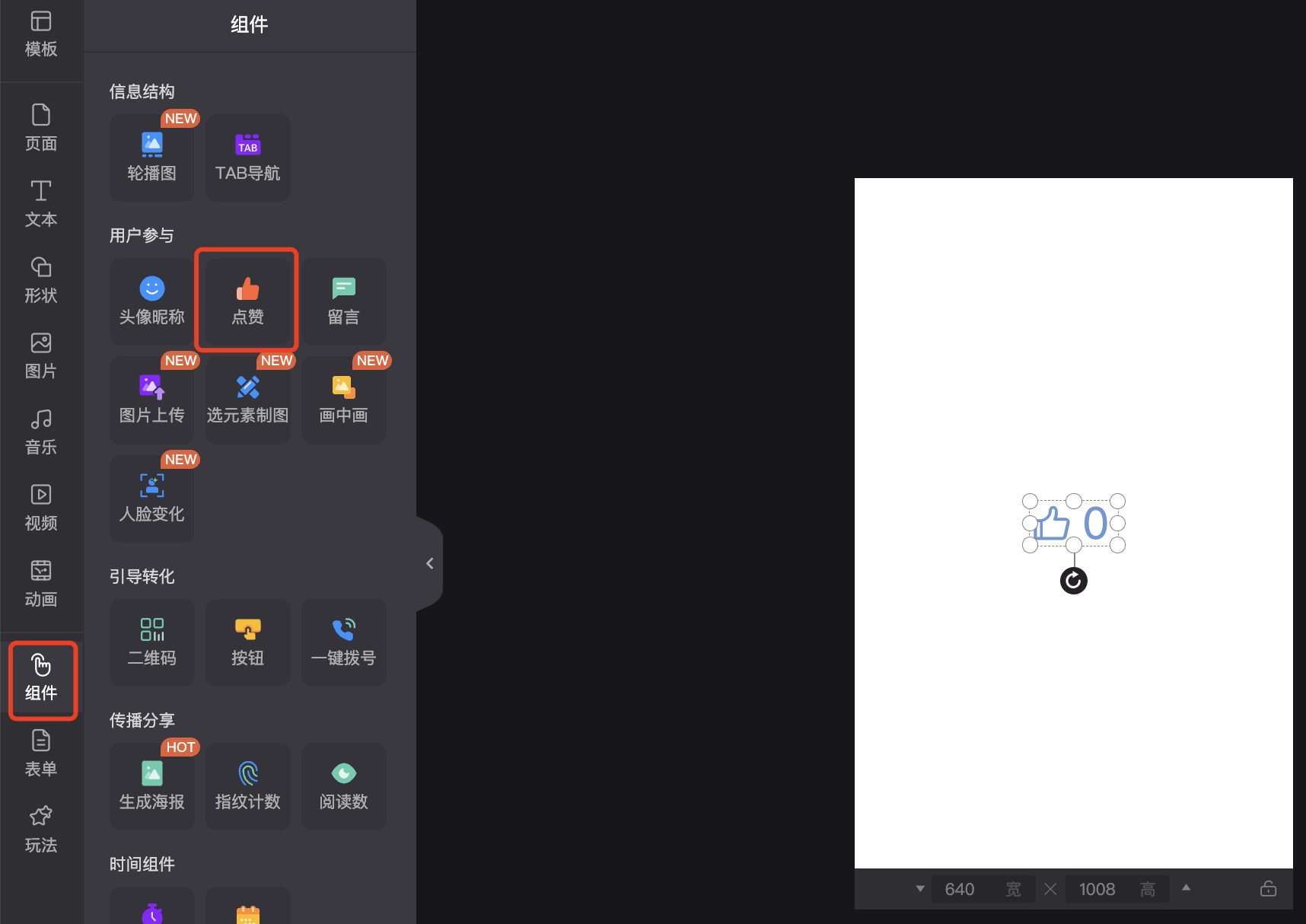Select the 组件 components sidebar tab
The image size is (1306, 924).
pyautogui.click(x=43, y=679)
